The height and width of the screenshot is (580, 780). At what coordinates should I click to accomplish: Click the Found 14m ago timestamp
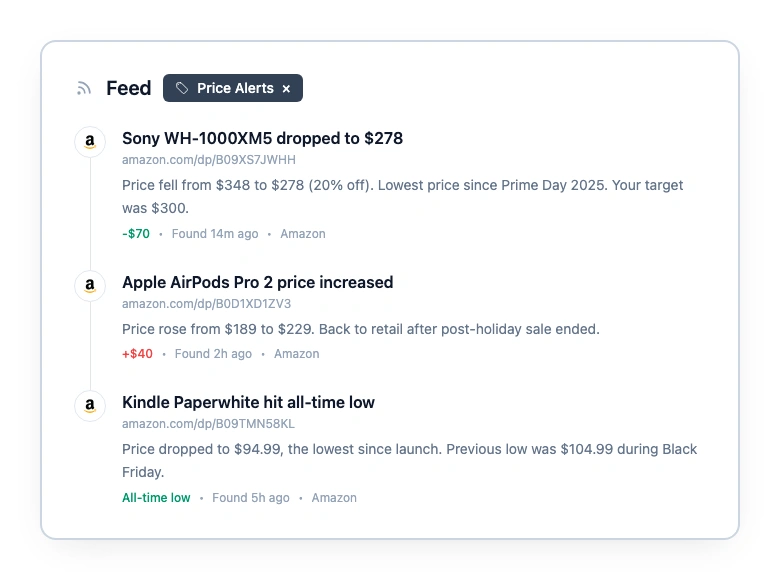215,234
